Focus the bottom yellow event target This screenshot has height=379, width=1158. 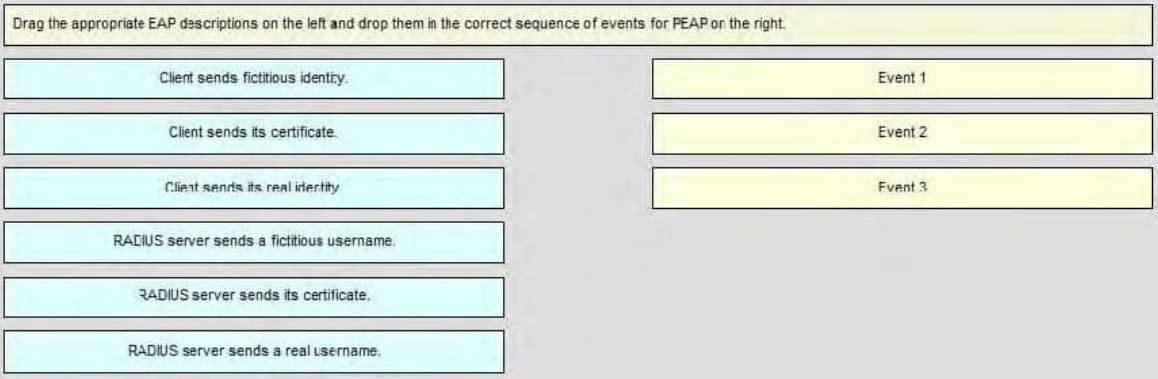pos(902,188)
